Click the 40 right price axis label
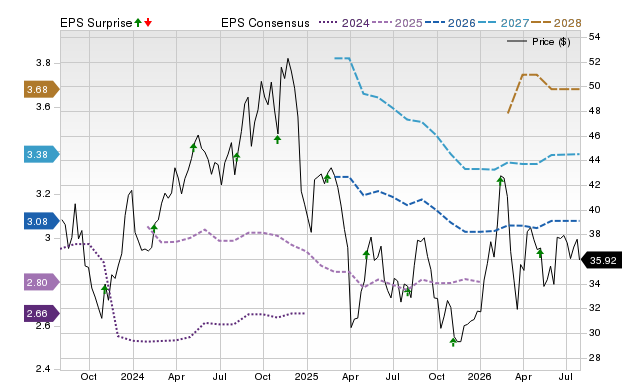This screenshot has width=640, height=382. (x=594, y=210)
